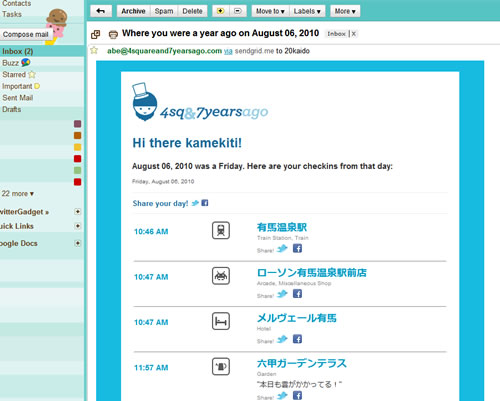The image size is (500, 401).
Task: Tweet the ローソン有馬温泉駅前店 checkin
Action: pyautogui.click(x=282, y=294)
